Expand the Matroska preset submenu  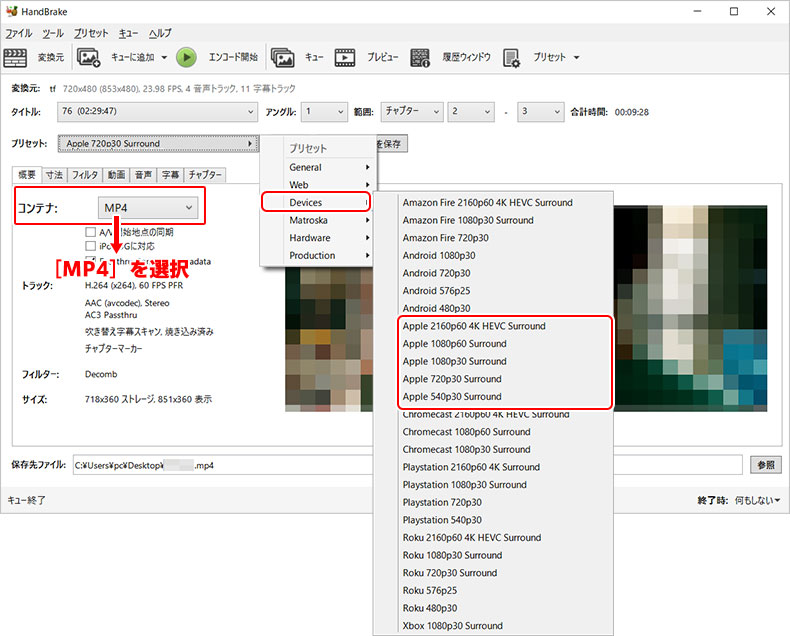click(318, 220)
